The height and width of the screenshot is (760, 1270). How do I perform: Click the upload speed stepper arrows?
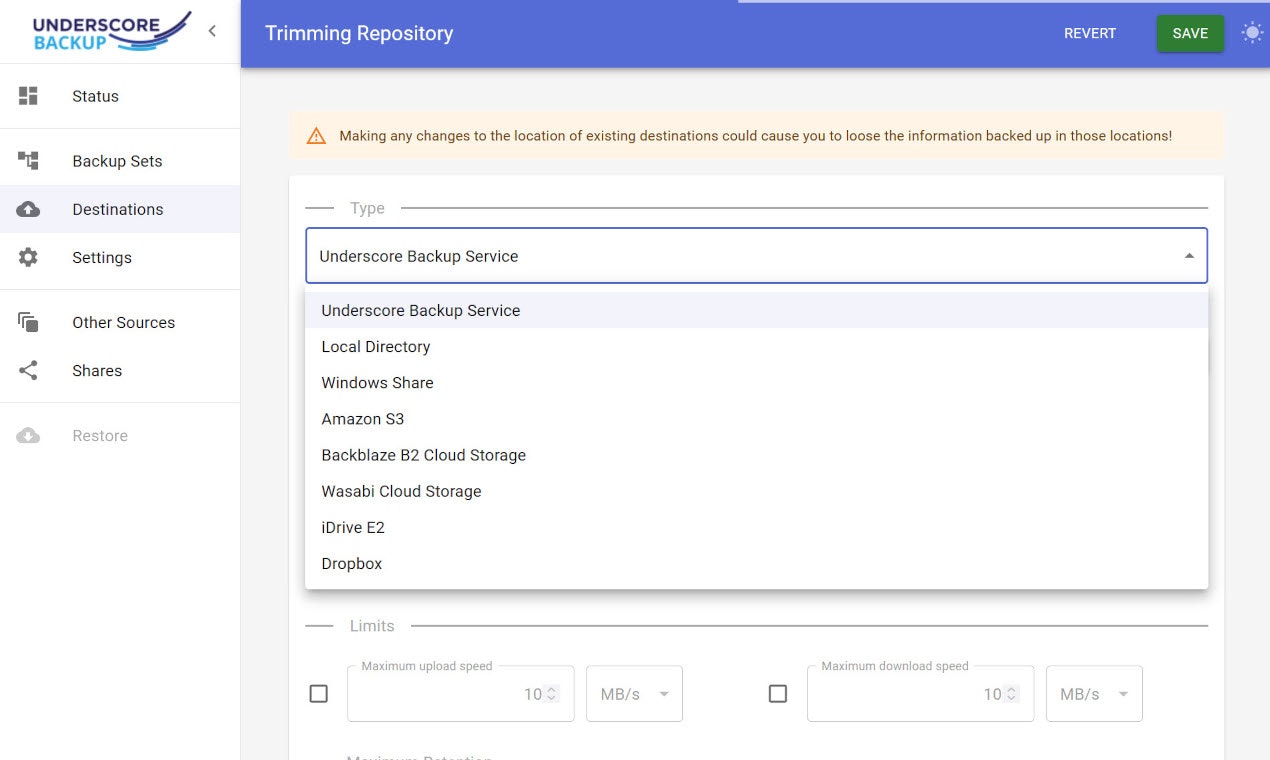[552, 694]
